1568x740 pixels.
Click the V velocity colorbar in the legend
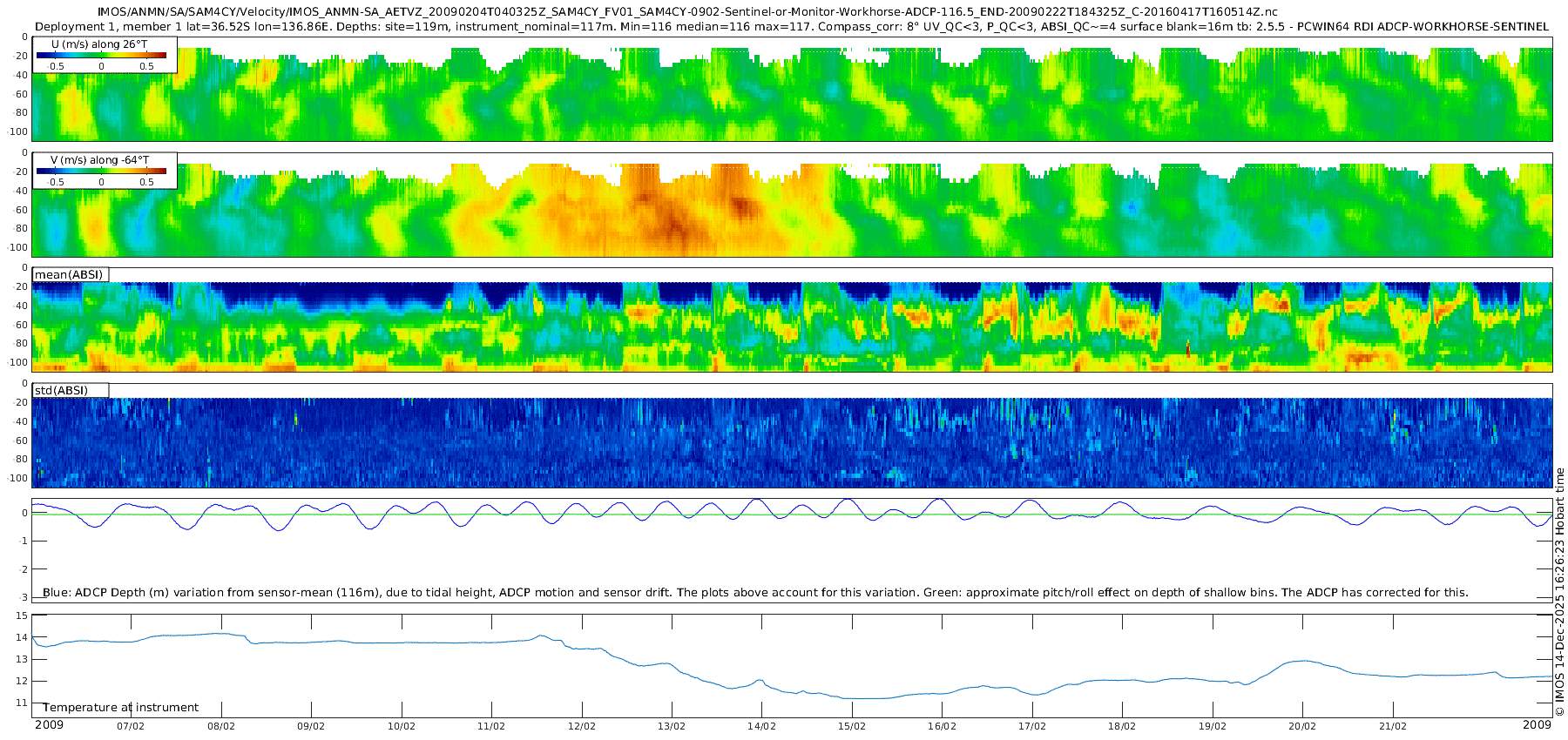pyautogui.click(x=101, y=171)
